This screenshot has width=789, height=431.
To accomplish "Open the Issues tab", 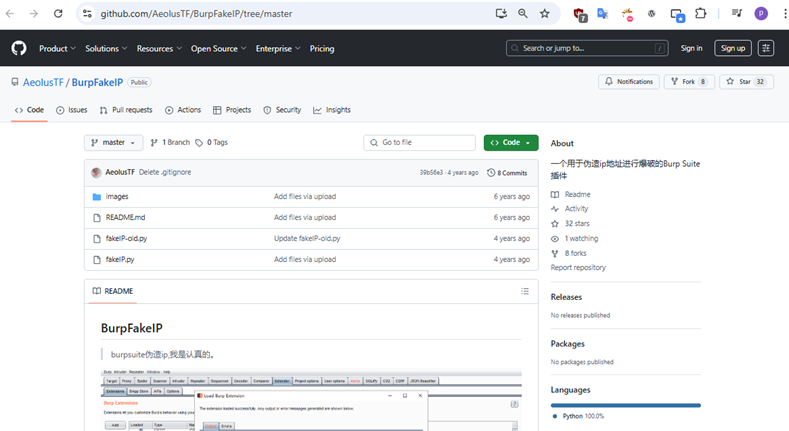I will point(71,110).
